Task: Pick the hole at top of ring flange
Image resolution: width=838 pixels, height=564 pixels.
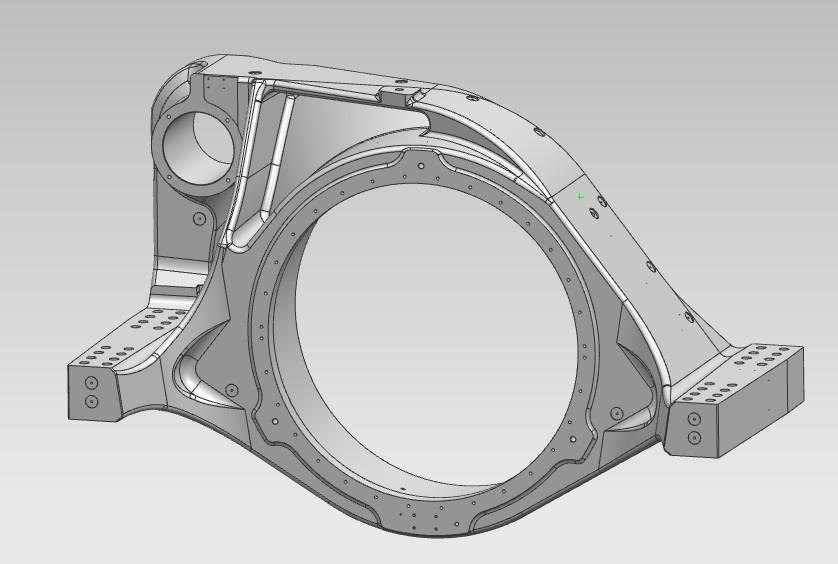Action: click(422, 166)
